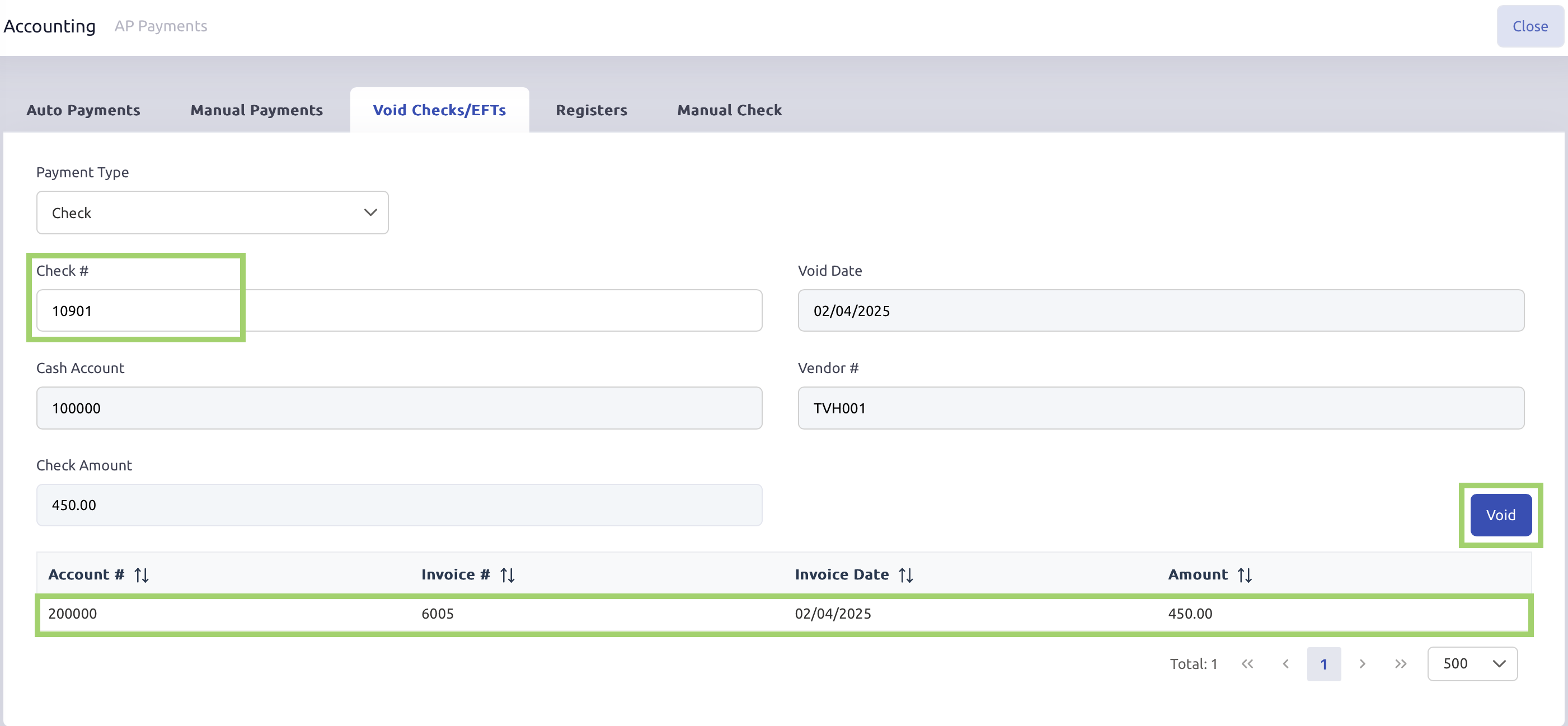Switch to the Manual Payments tab

point(256,110)
